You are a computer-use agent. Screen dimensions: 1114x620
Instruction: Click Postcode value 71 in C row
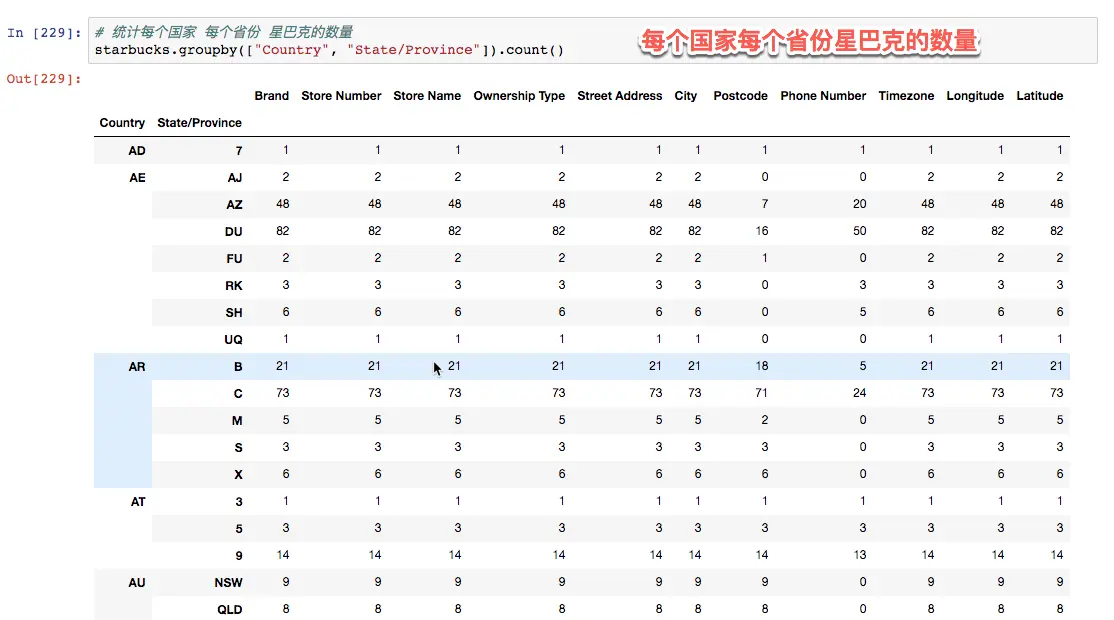pos(762,393)
